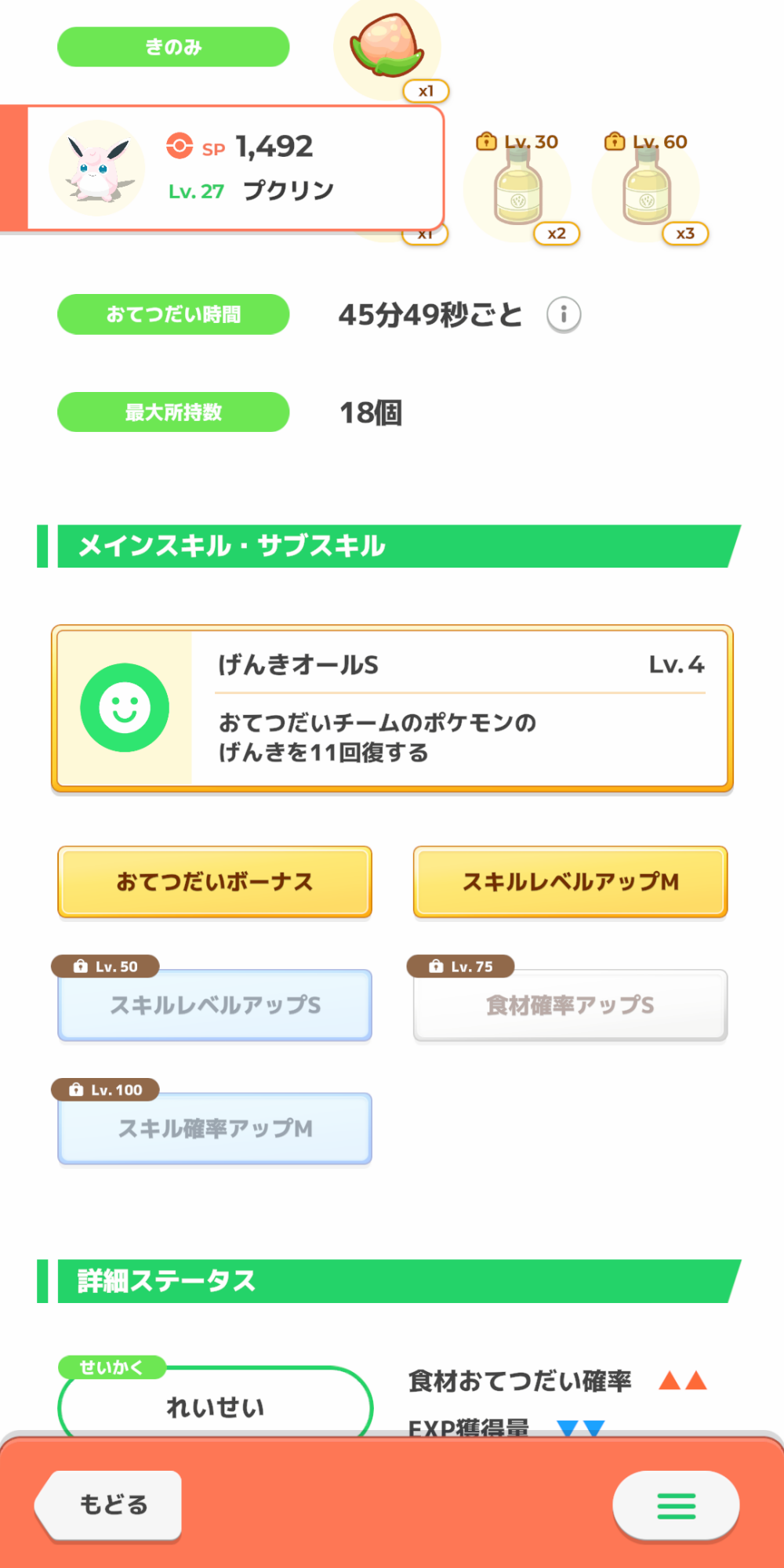Tap the きのみ green label
This screenshot has width=784, height=1568.
(x=173, y=47)
